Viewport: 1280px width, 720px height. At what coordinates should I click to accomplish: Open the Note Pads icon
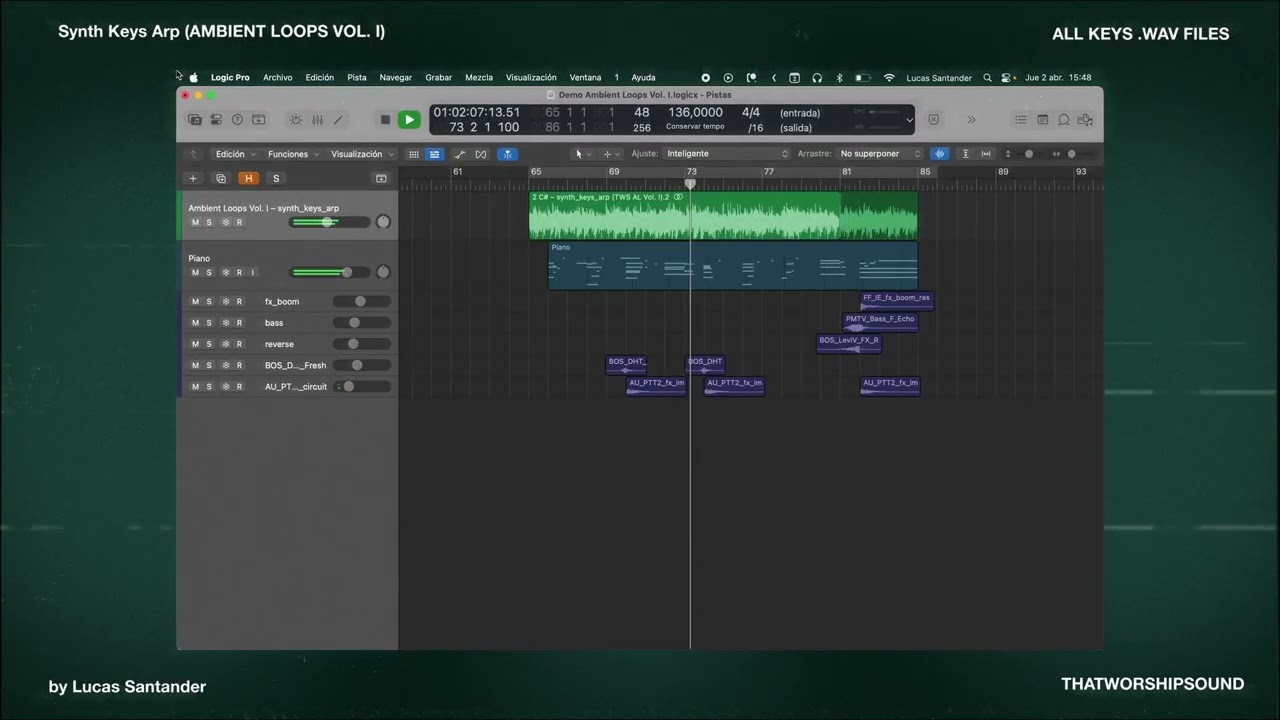(1042, 120)
